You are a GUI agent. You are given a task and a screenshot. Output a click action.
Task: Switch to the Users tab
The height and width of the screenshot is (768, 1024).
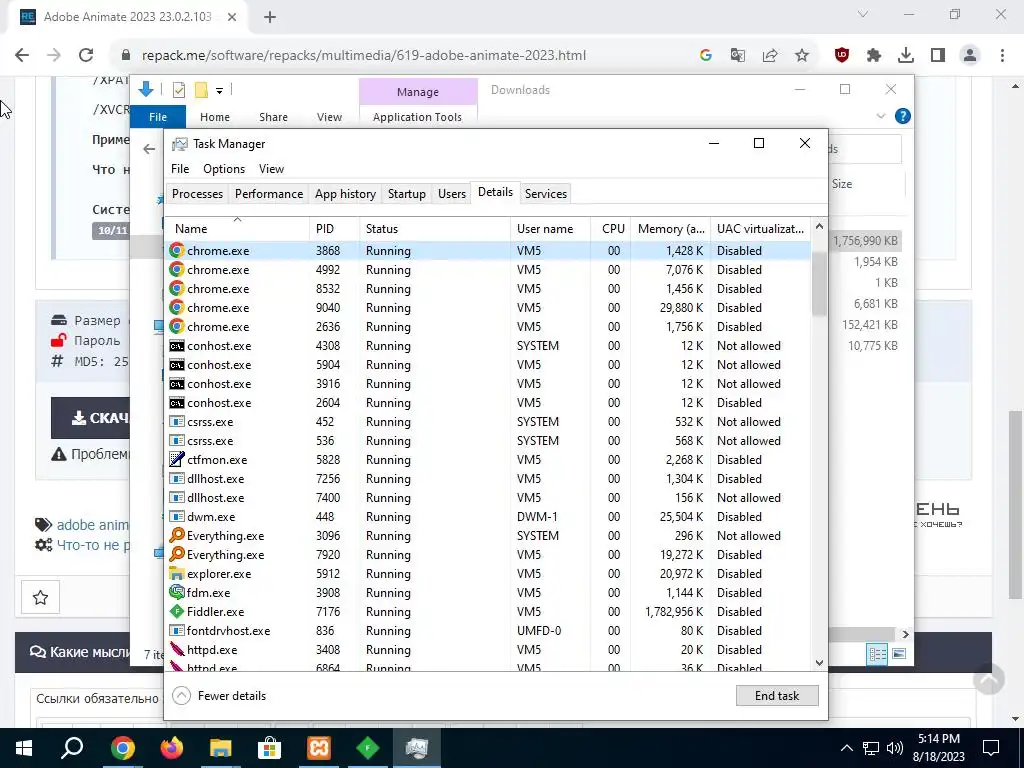[451, 194]
